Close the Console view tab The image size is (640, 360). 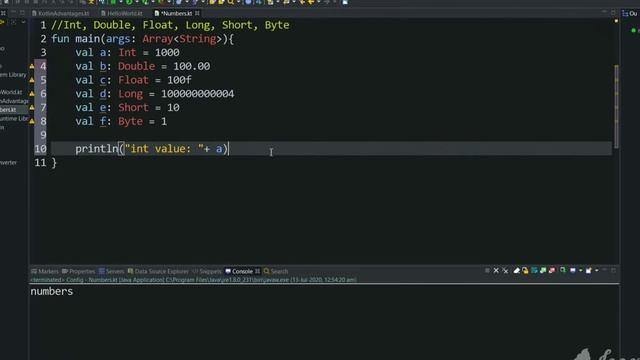tap(258, 271)
